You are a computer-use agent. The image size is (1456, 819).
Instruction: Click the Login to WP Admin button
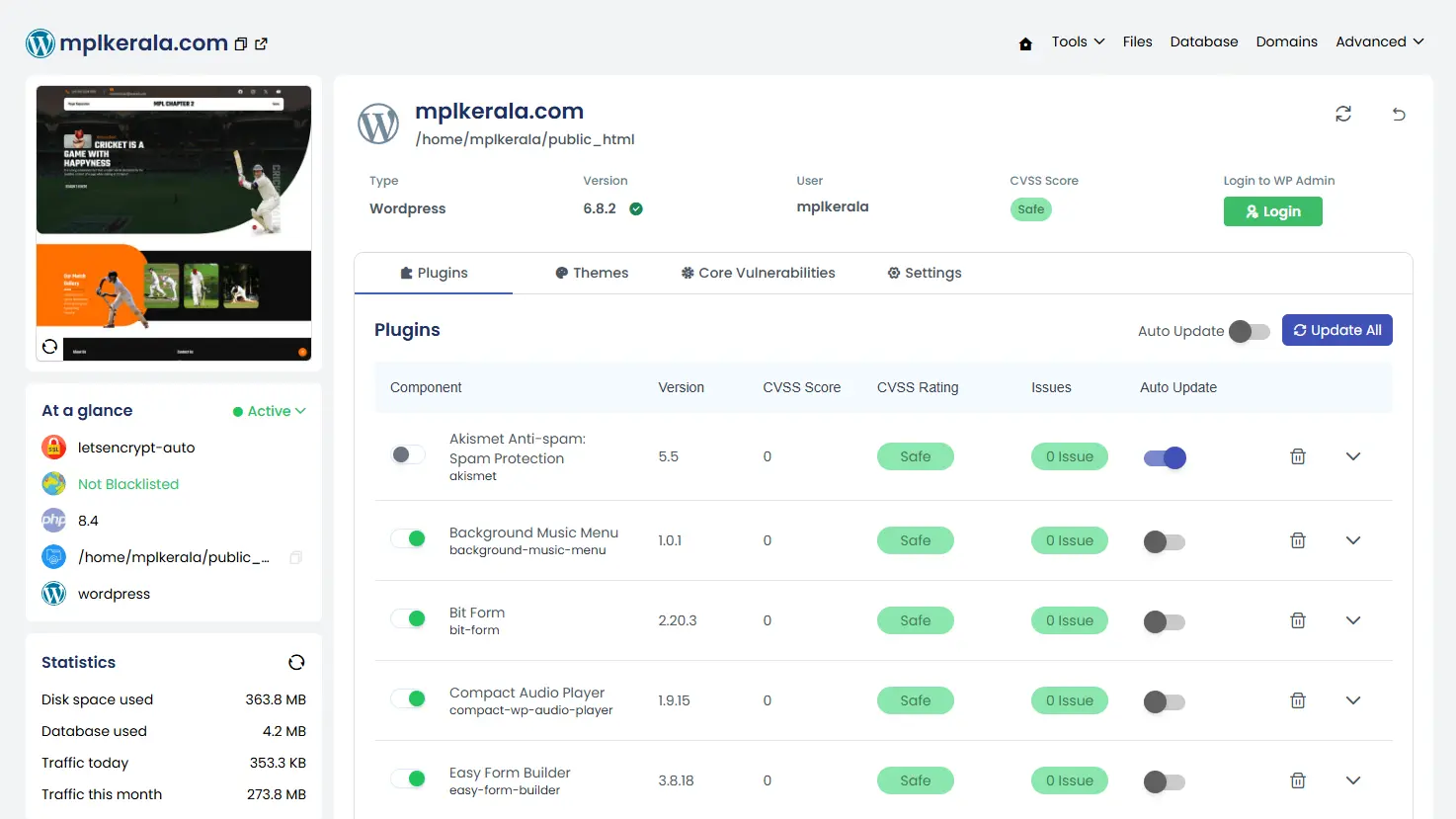(1272, 210)
